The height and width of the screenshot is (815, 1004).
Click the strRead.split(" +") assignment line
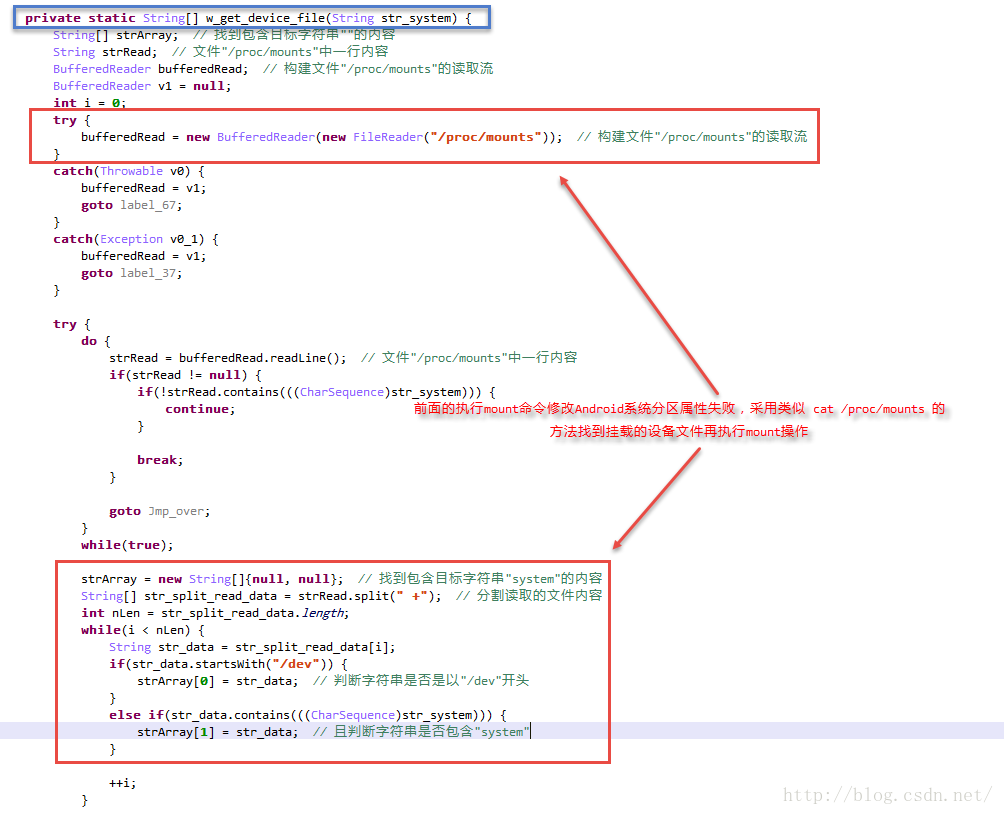(261, 596)
